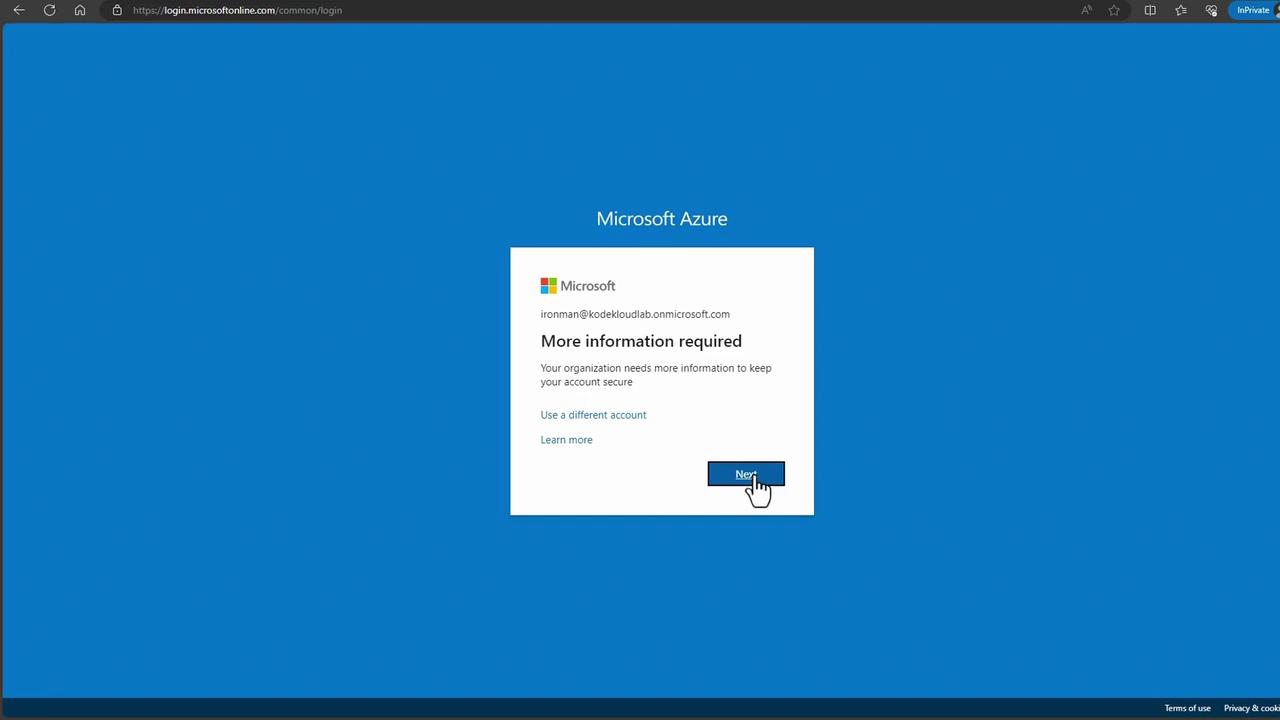
Task: Click the "Your organization needs more information" message
Action: [x=656, y=375]
